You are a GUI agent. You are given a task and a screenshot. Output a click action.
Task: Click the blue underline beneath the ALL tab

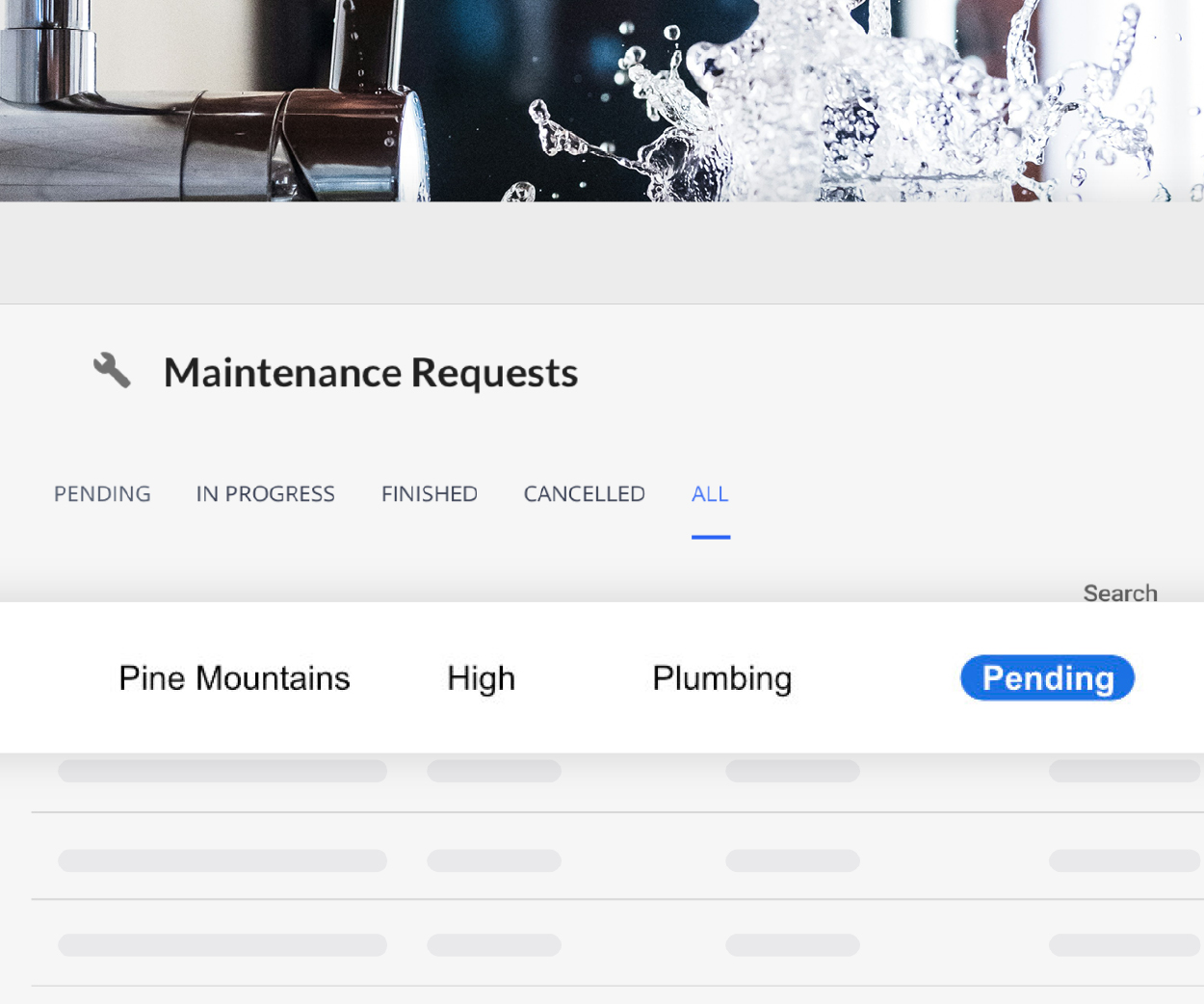click(x=711, y=537)
